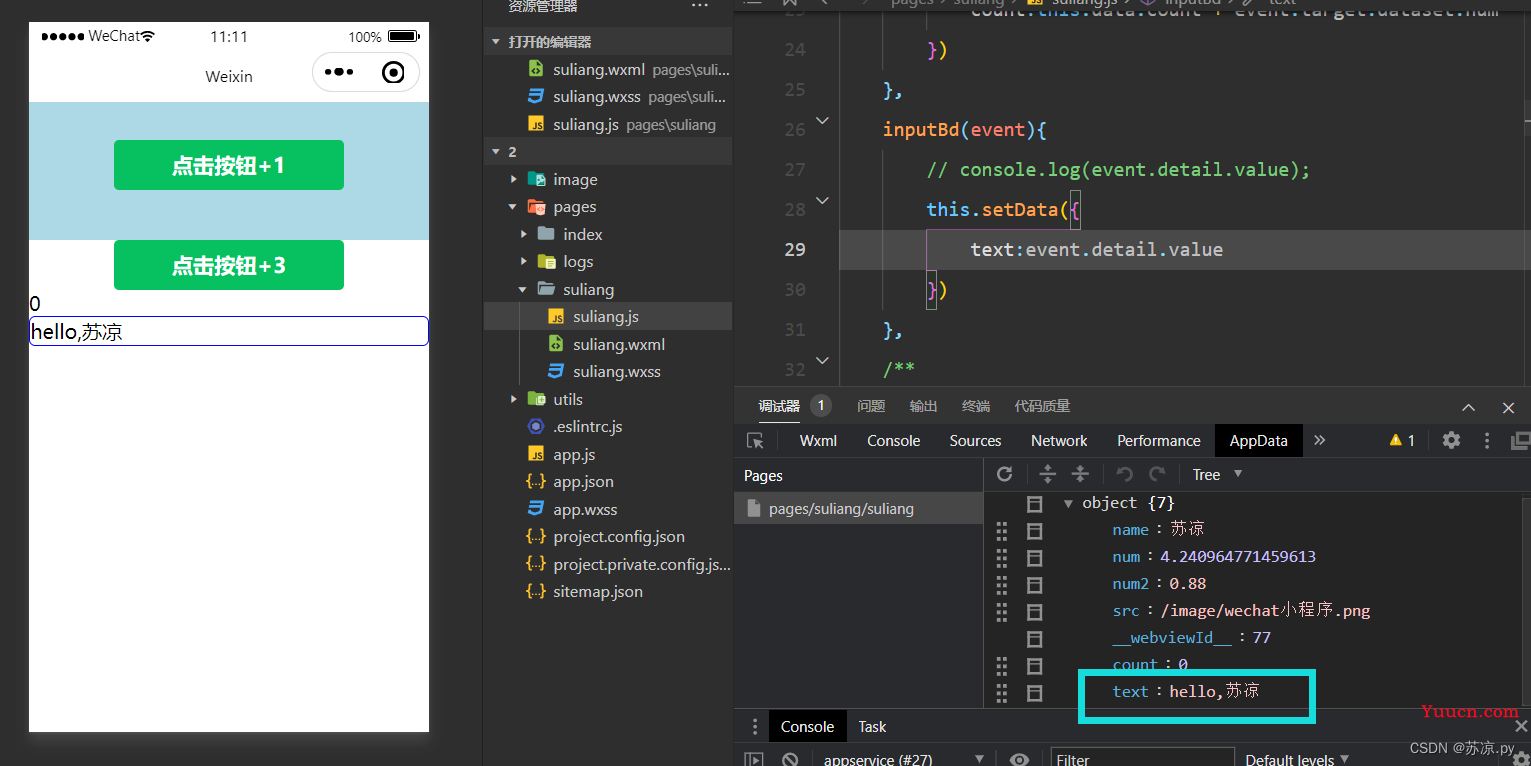
Task: Collapse the 打开的编辑器 section
Action: [496, 42]
